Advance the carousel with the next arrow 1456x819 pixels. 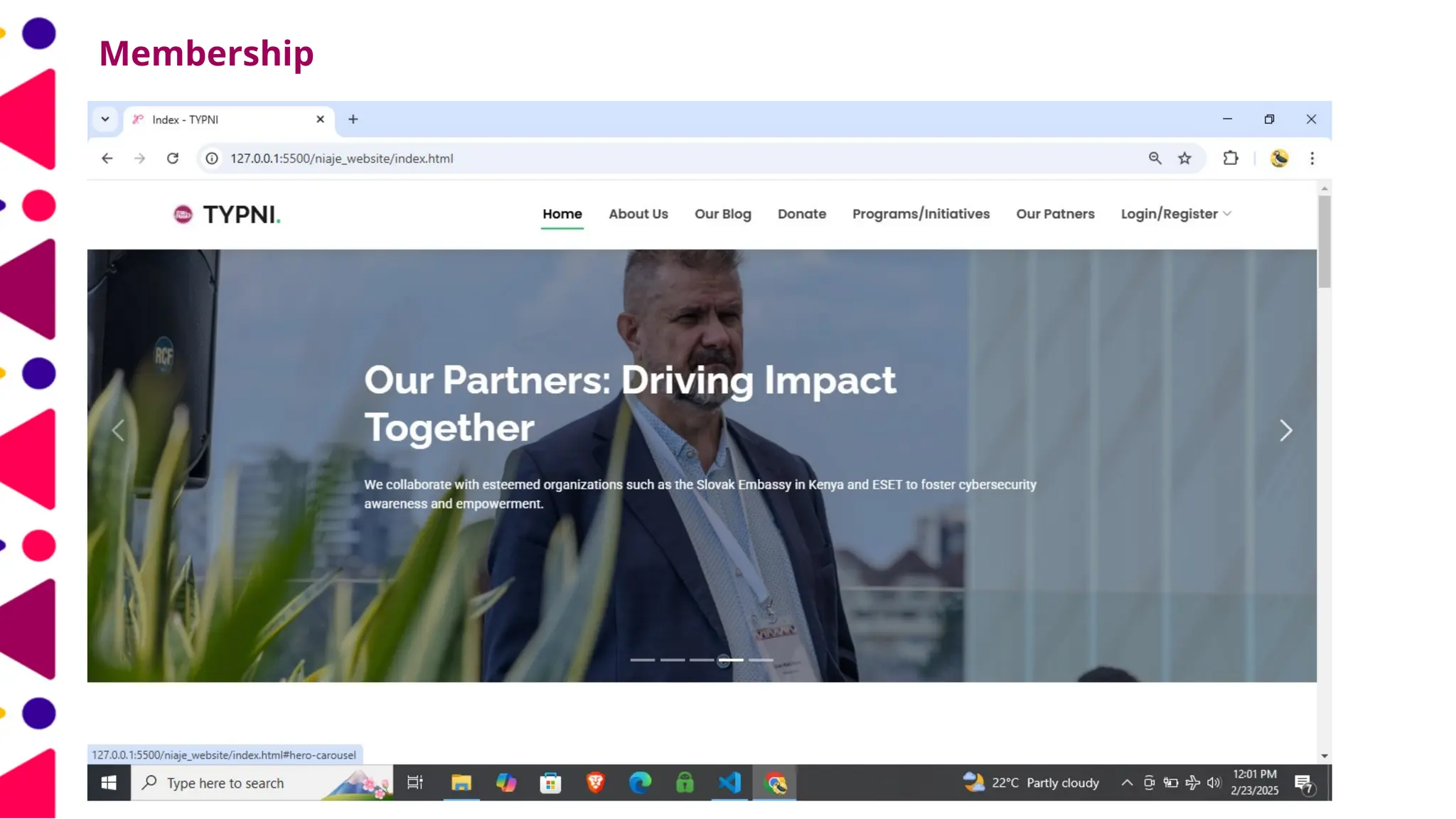point(1285,430)
